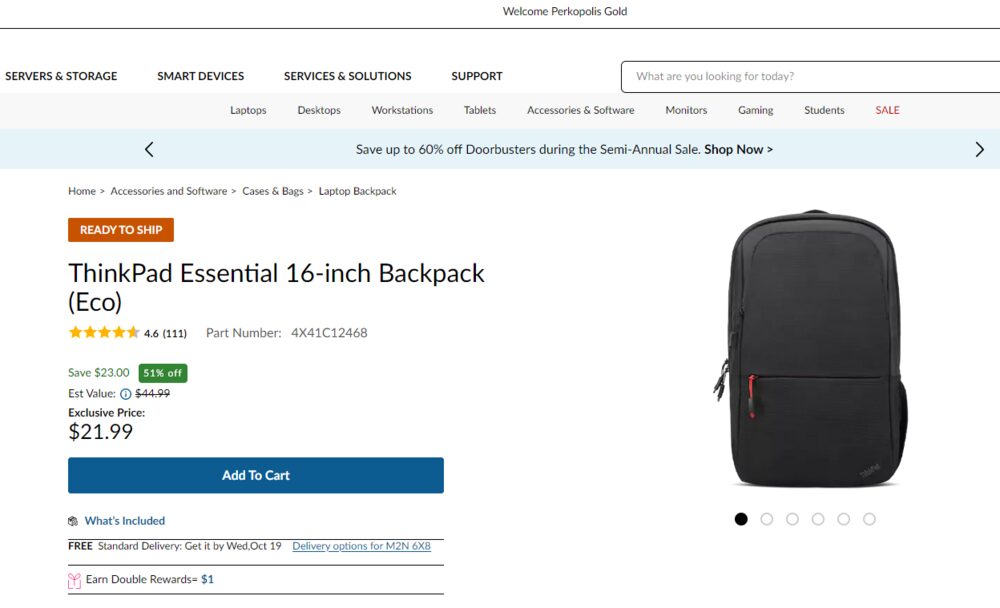Image resolution: width=1000 pixels, height=608 pixels.
Task: Advance promo banner with right arrow
Action: [980, 149]
